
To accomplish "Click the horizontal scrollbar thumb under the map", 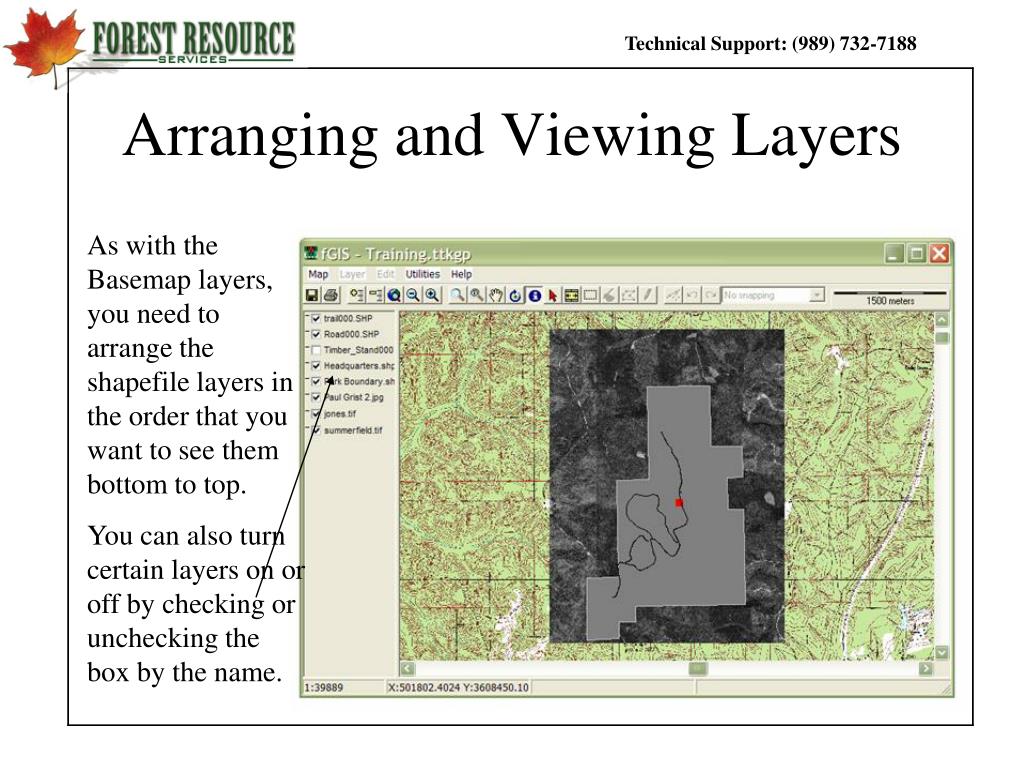I will coord(698,669).
